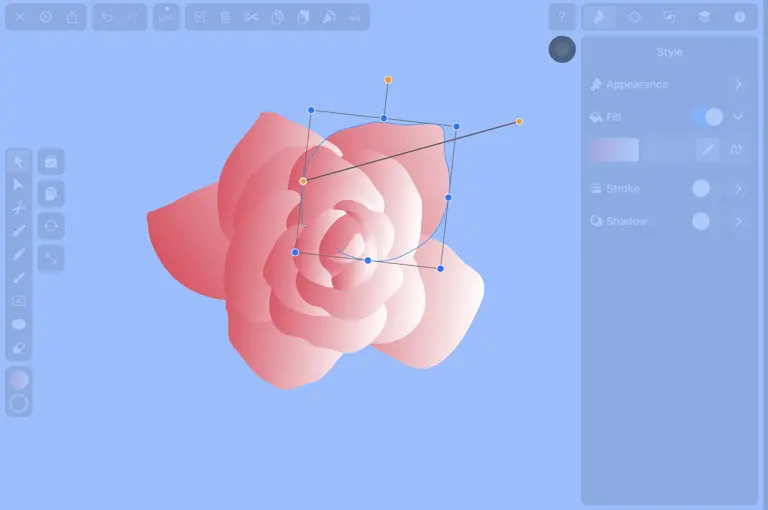Click the Duplicate mode button
The width and height of the screenshot is (768, 510).
click(x=51, y=194)
